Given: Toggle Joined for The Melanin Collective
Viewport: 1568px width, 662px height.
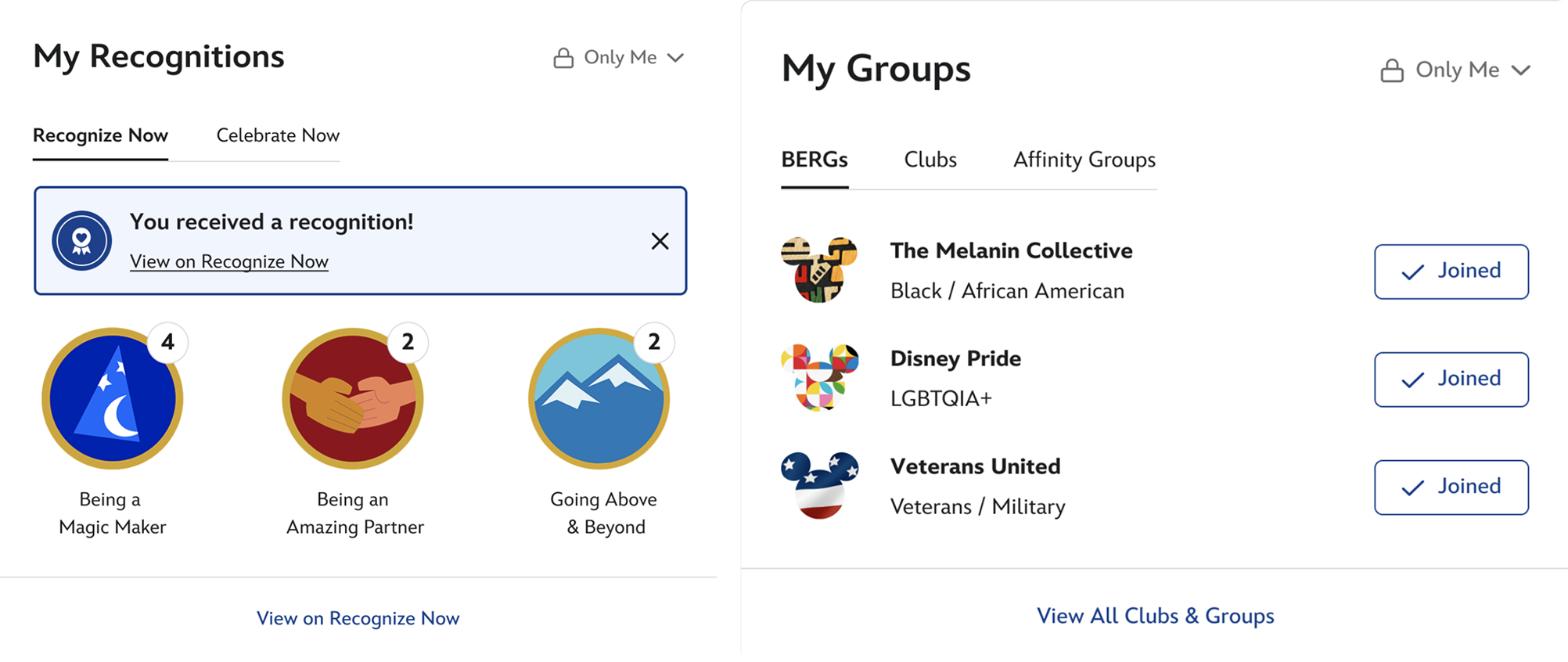Looking at the screenshot, I should tap(1451, 272).
